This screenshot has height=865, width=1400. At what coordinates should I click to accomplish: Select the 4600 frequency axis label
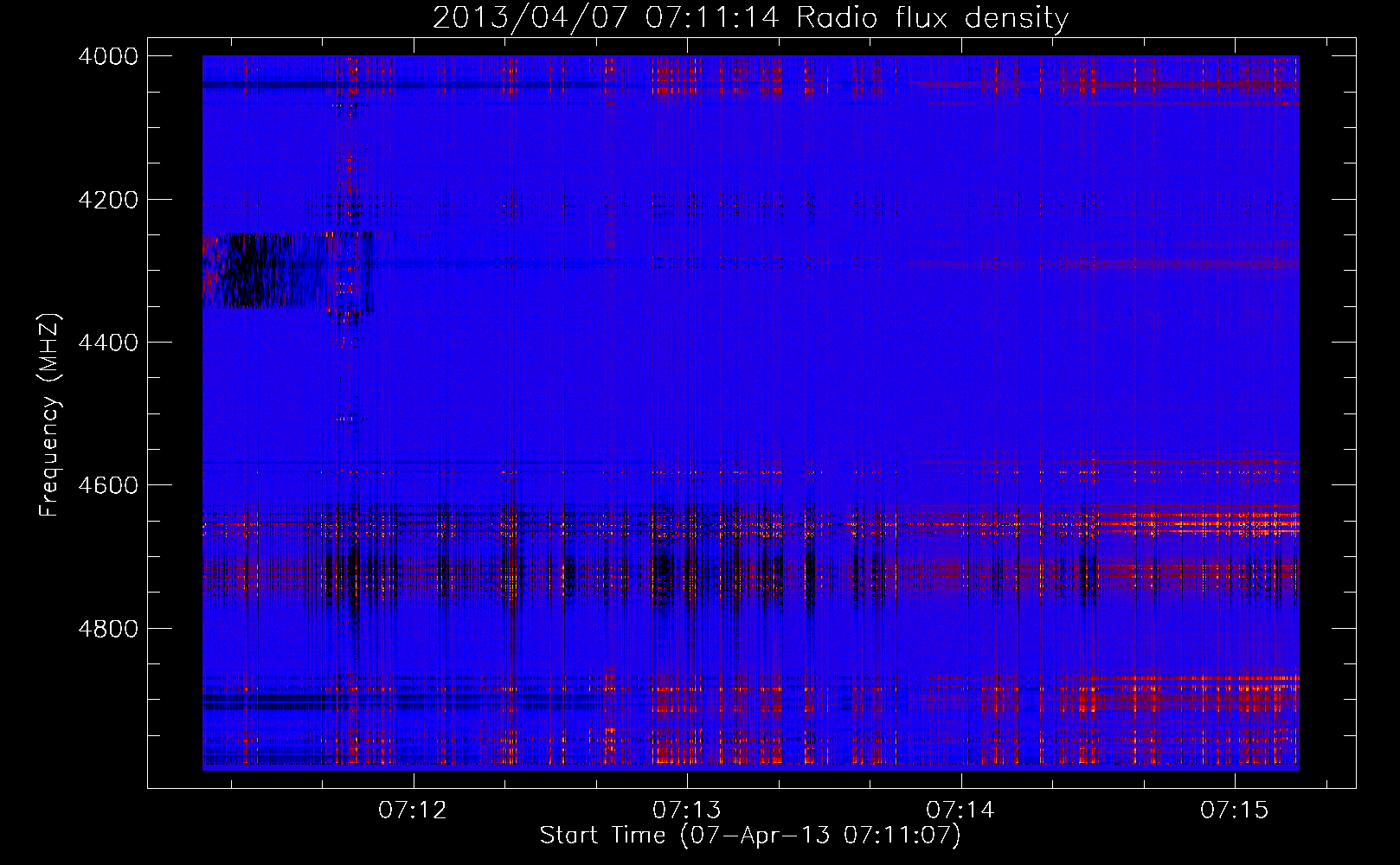tap(108, 485)
